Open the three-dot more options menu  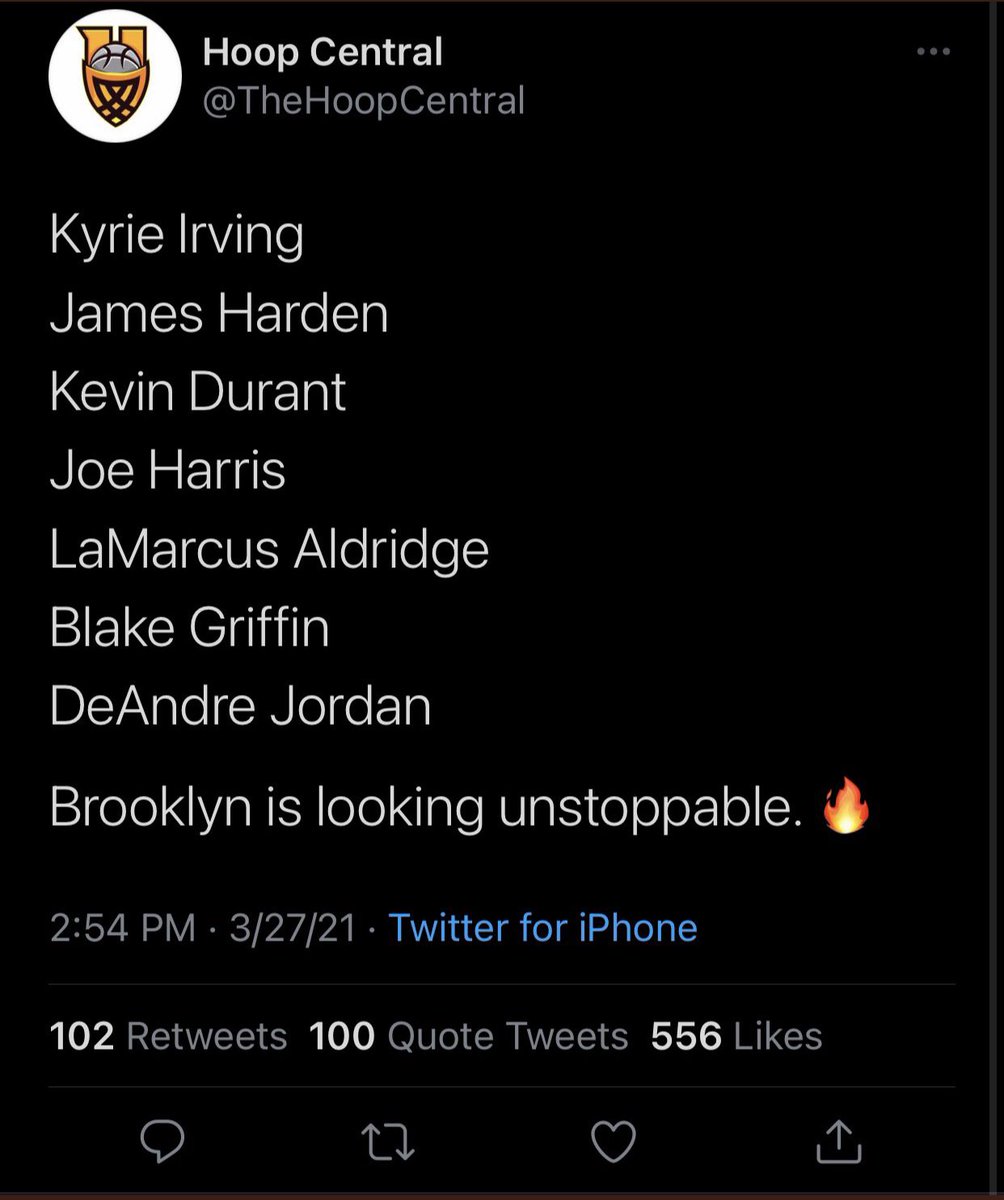tap(936, 52)
